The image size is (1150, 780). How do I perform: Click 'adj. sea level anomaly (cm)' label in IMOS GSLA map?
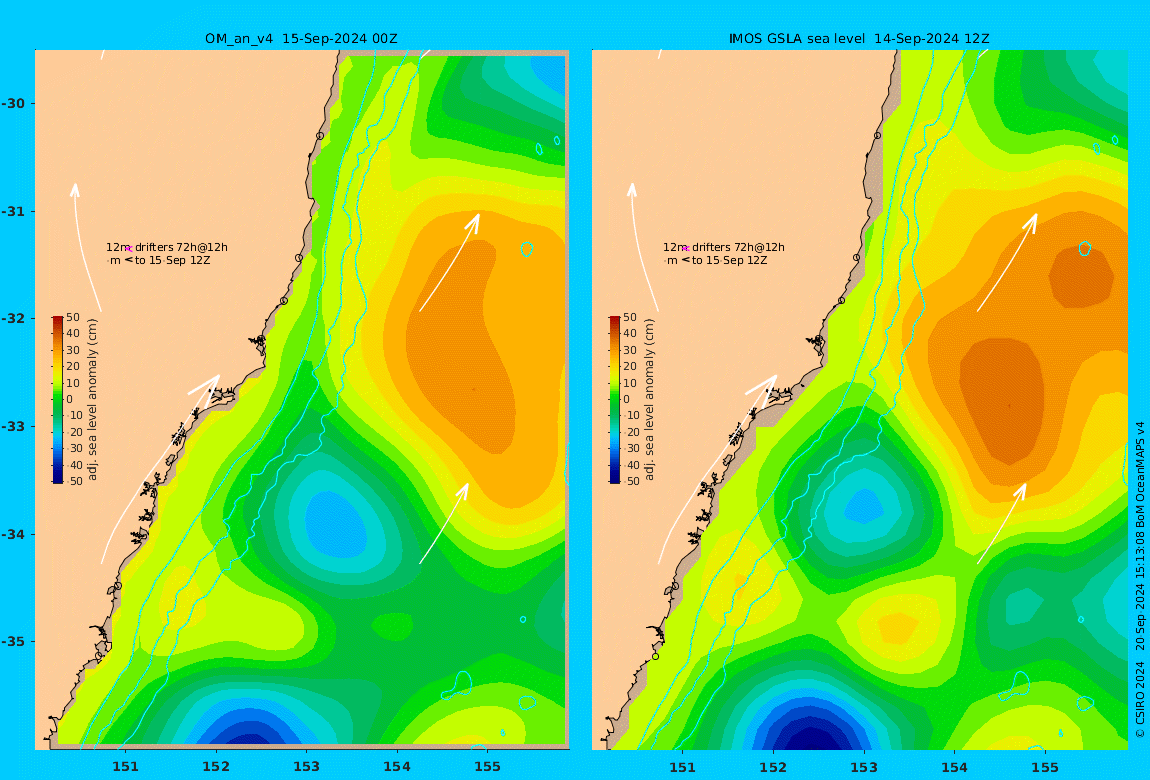650,400
